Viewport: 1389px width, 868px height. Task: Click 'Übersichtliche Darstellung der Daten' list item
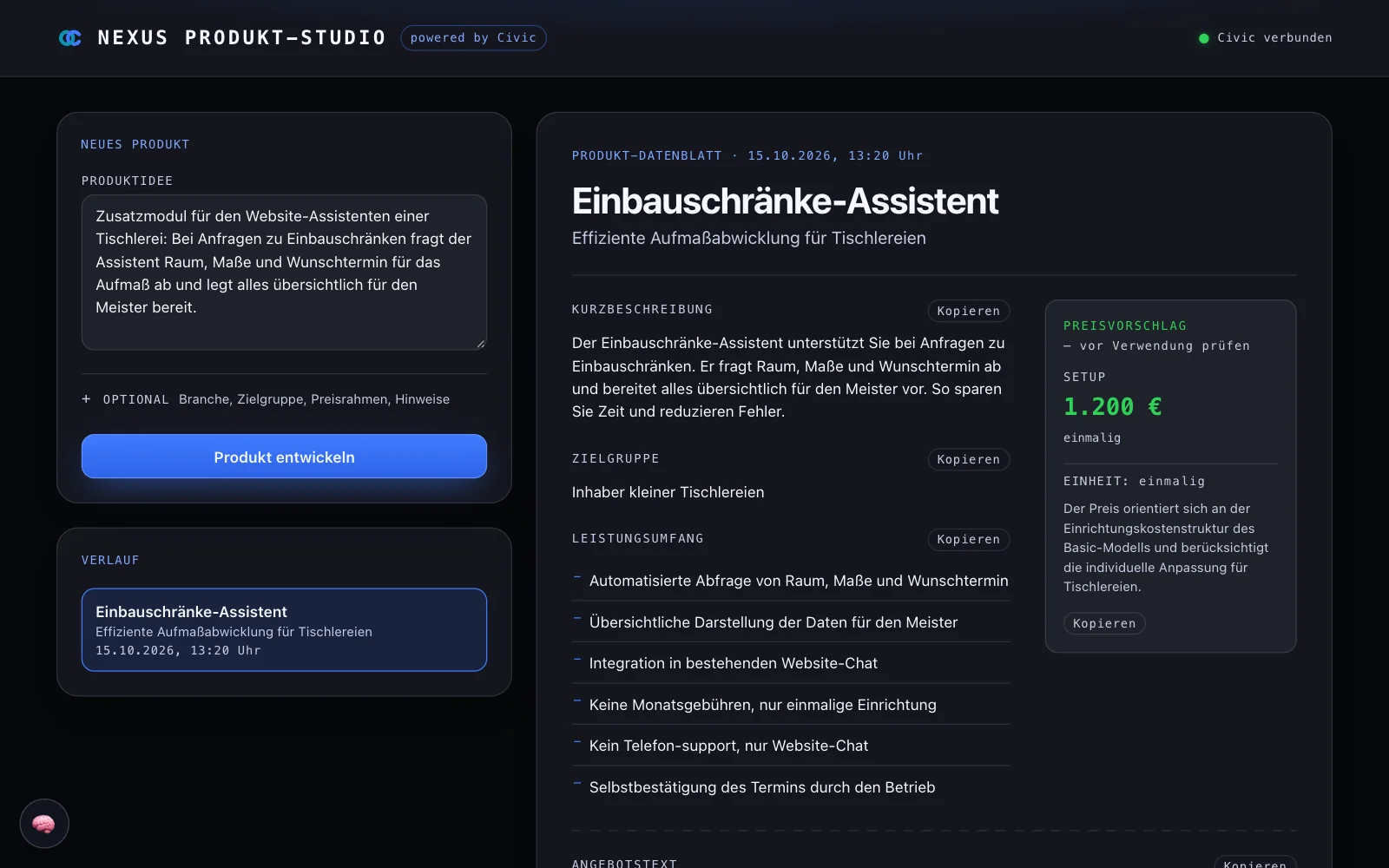tap(791, 622)
